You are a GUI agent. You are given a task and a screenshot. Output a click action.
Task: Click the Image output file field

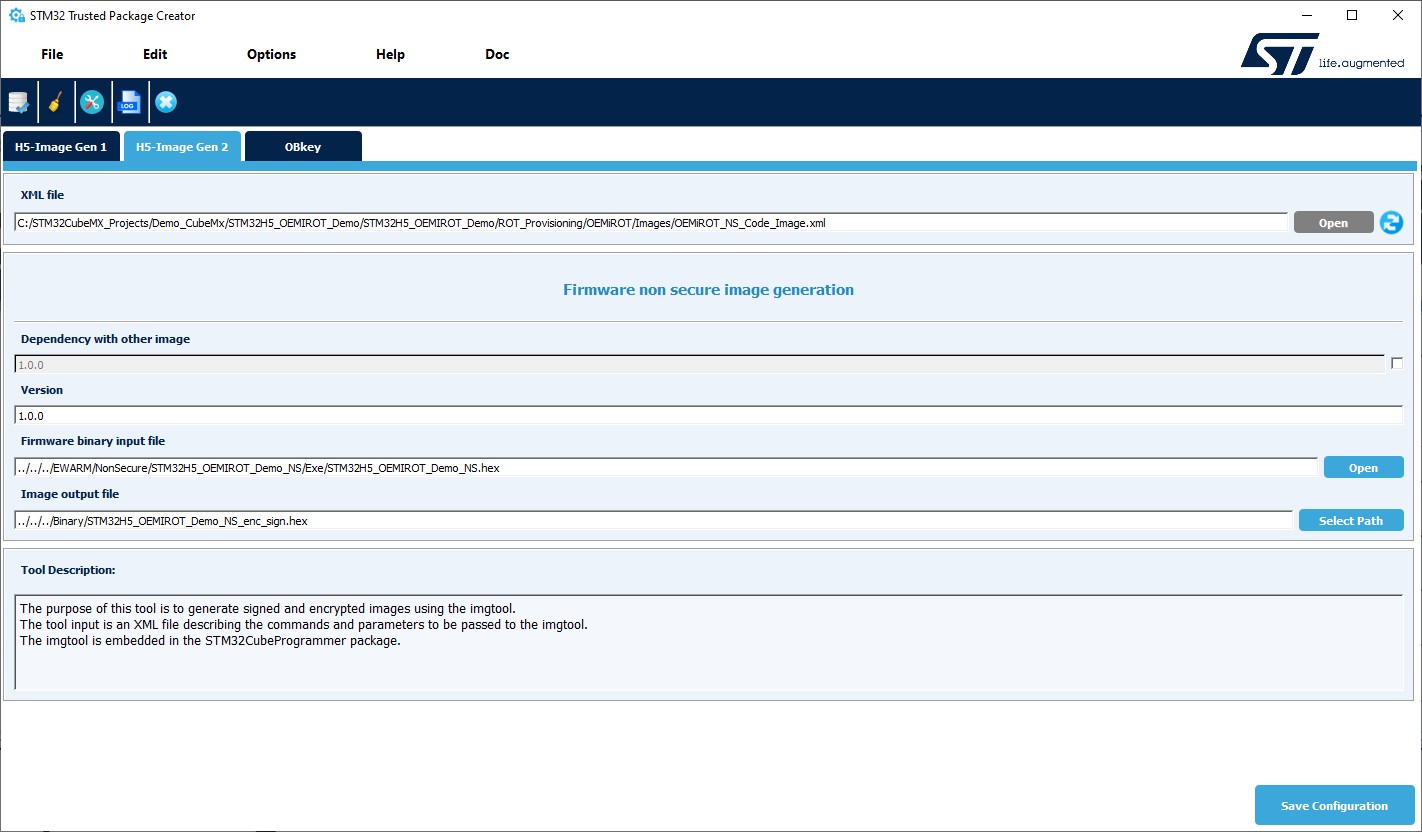point(654,521)
